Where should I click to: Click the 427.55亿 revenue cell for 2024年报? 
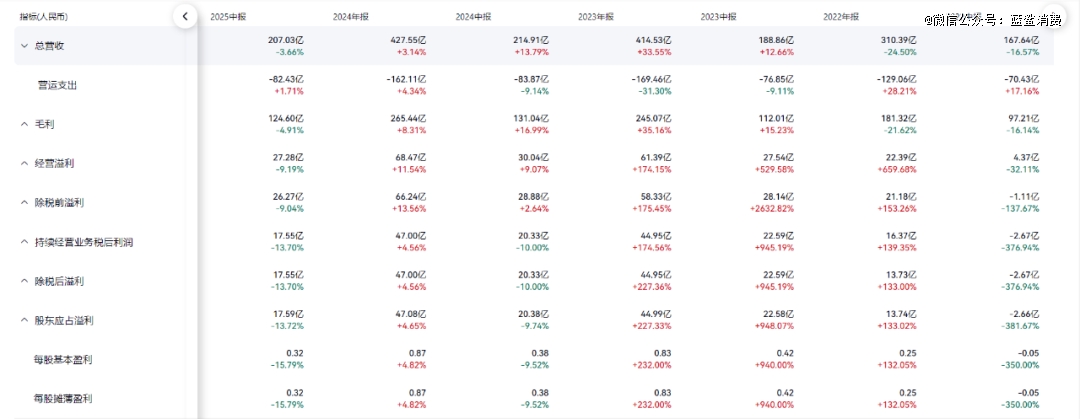(406, 36)
